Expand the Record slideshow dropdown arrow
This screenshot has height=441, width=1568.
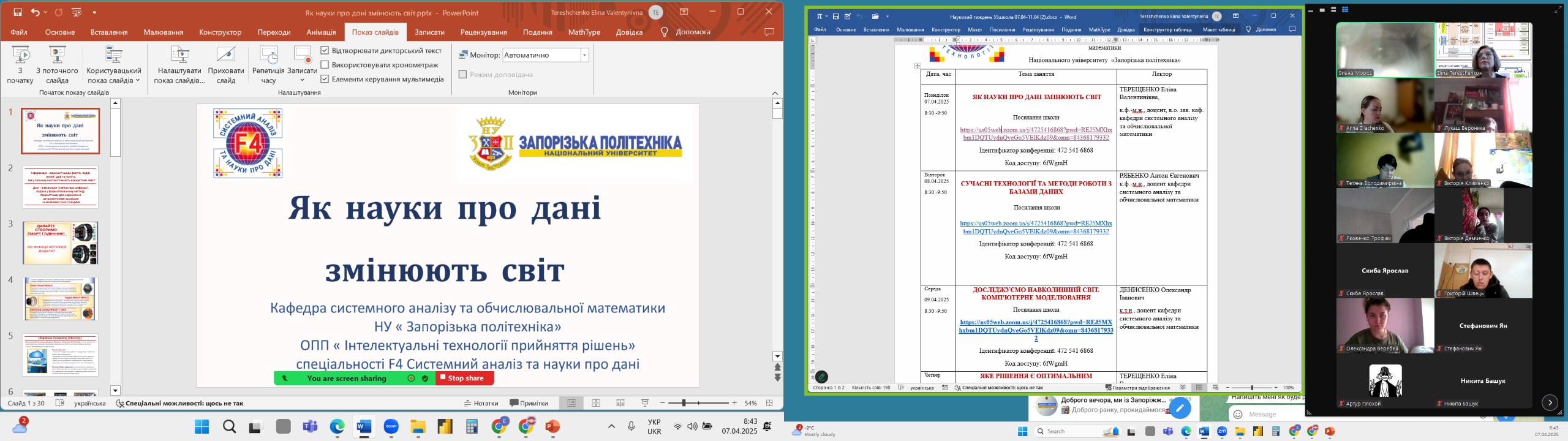point(302,80)
